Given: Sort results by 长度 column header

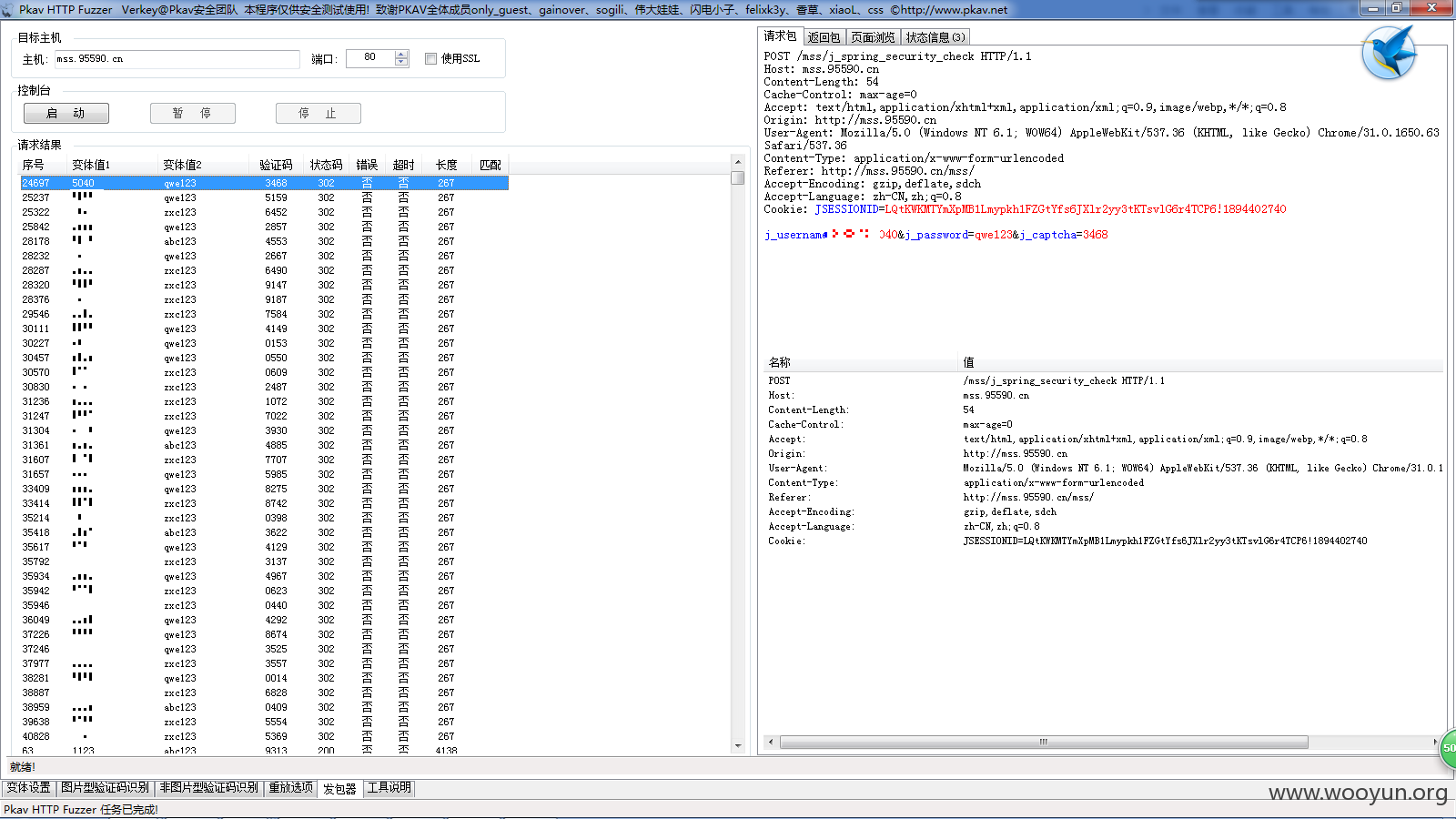Looking at the screenshot, I should [446, 165].
